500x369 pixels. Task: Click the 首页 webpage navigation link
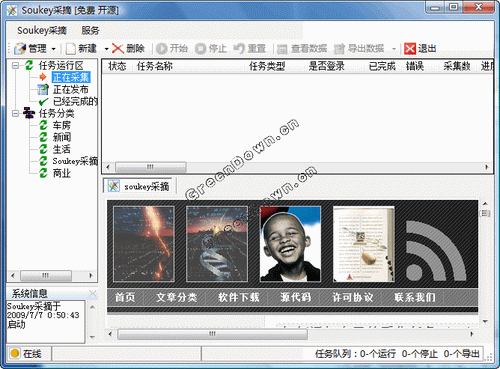pyautogui.click(x=125, y=297)
